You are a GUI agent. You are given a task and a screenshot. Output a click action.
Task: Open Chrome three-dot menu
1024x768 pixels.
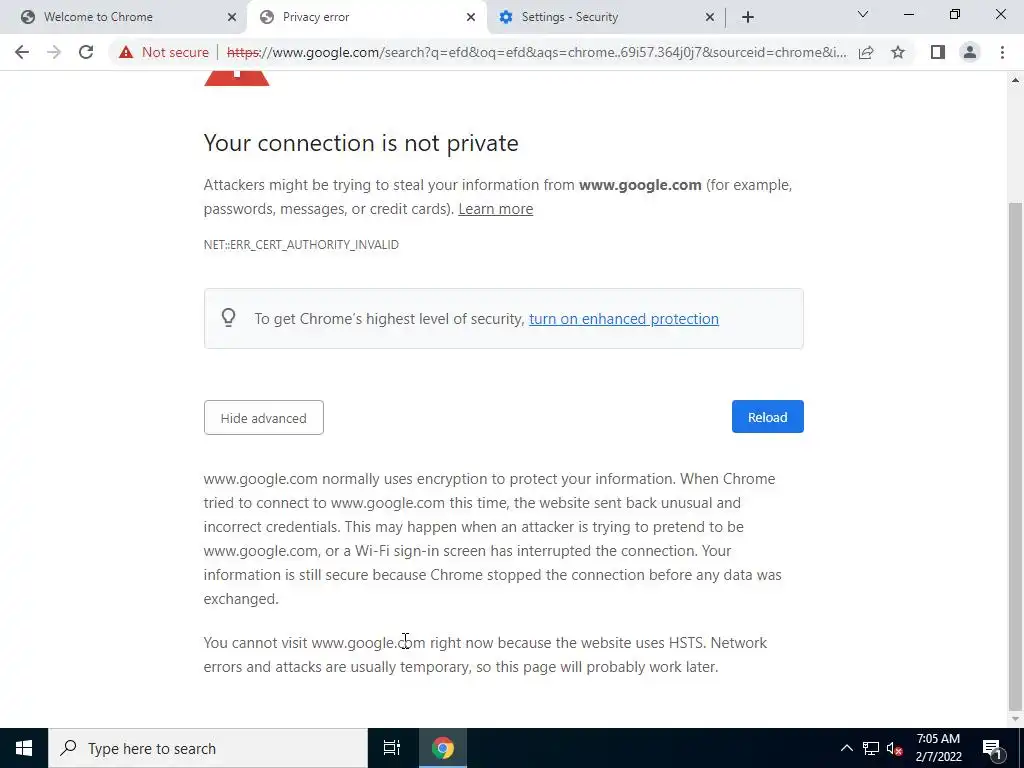(1002, 52)
